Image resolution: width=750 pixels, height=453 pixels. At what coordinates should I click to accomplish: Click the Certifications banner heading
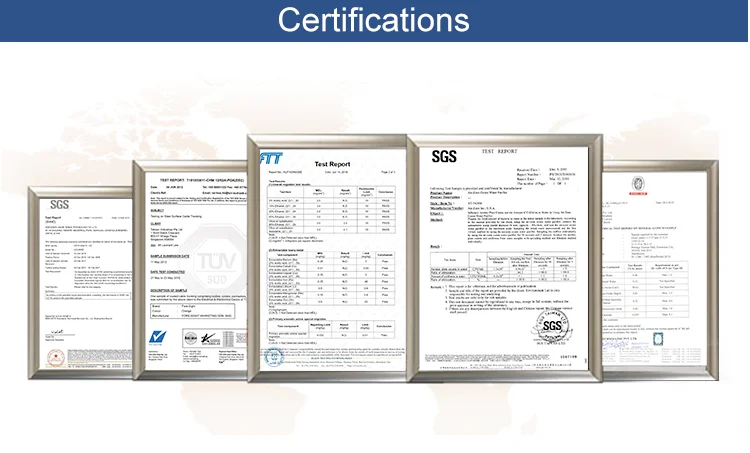pos(374,20)
